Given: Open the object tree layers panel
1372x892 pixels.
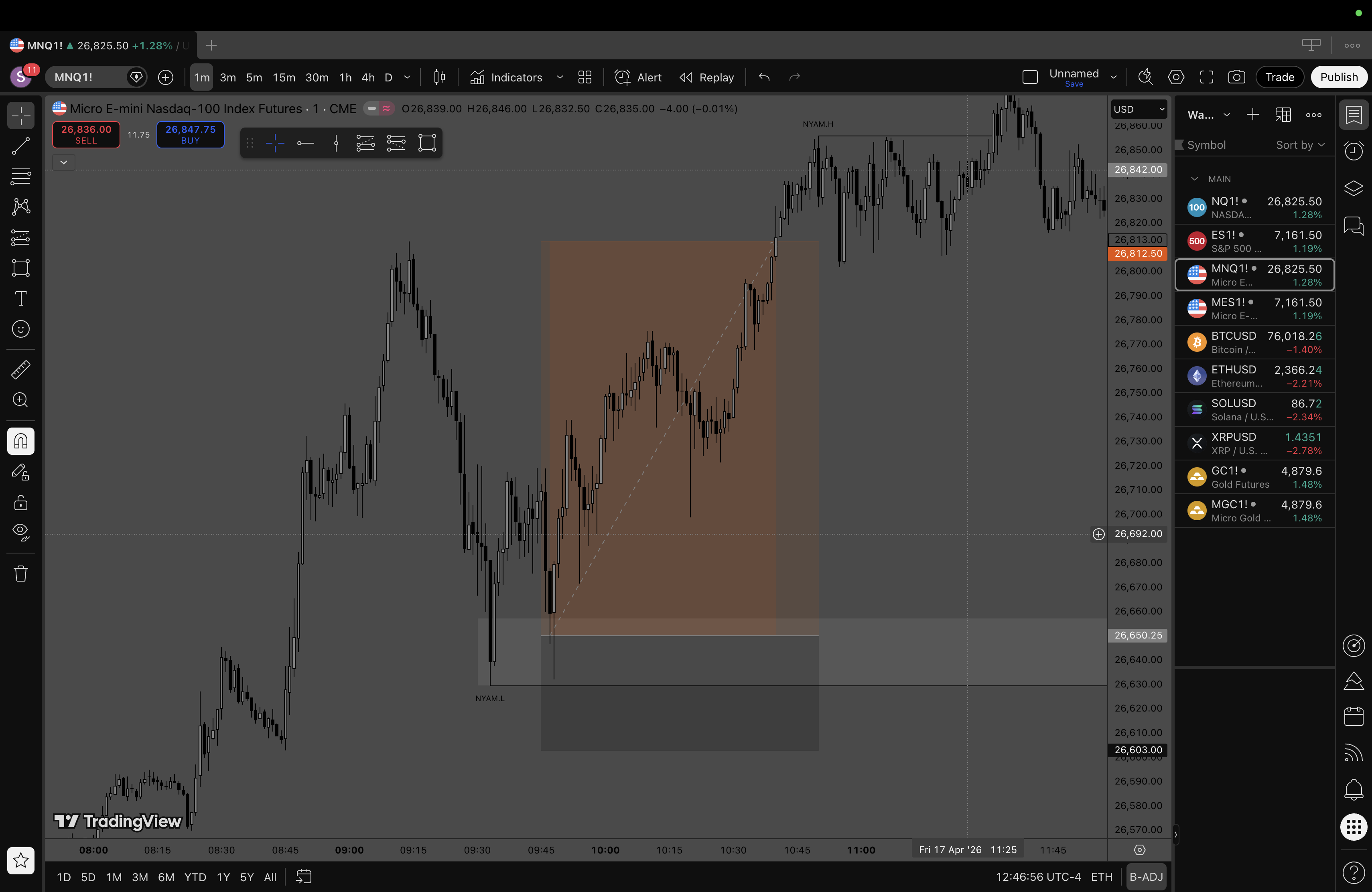Looking at the screenshot, I should coord(1354,188).
